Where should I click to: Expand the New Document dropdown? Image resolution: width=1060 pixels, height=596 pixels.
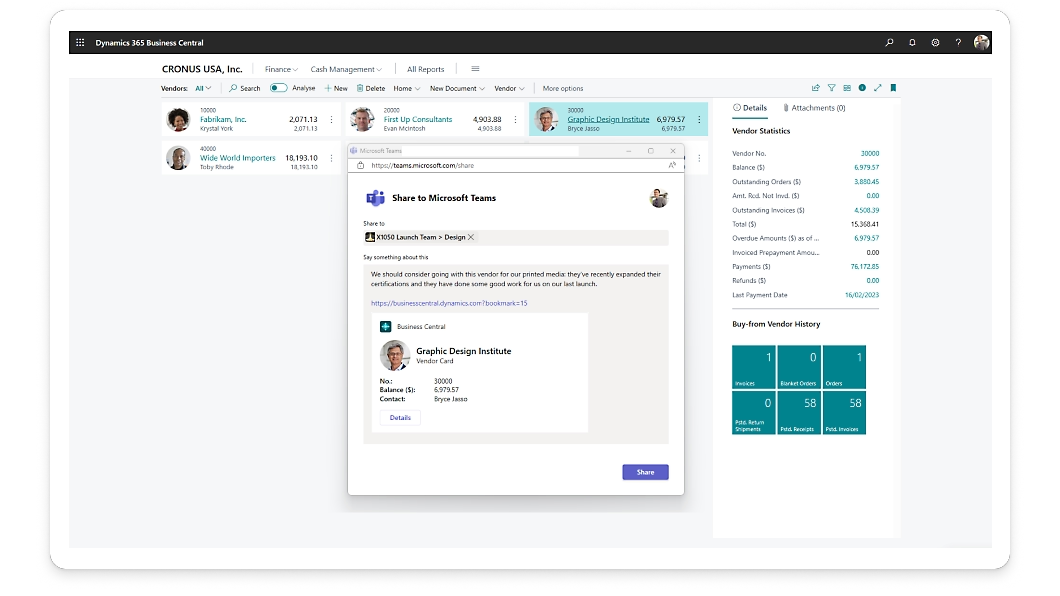(x=458, y=89)
